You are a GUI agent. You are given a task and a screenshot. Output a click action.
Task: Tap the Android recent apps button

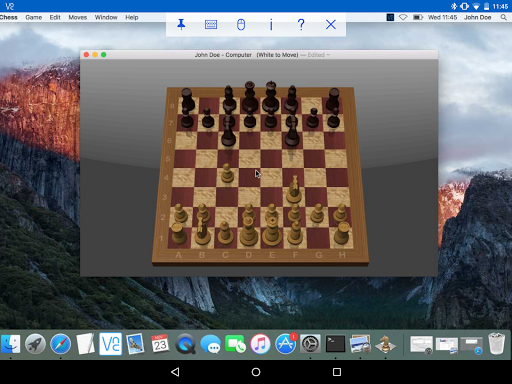point(337,372)
